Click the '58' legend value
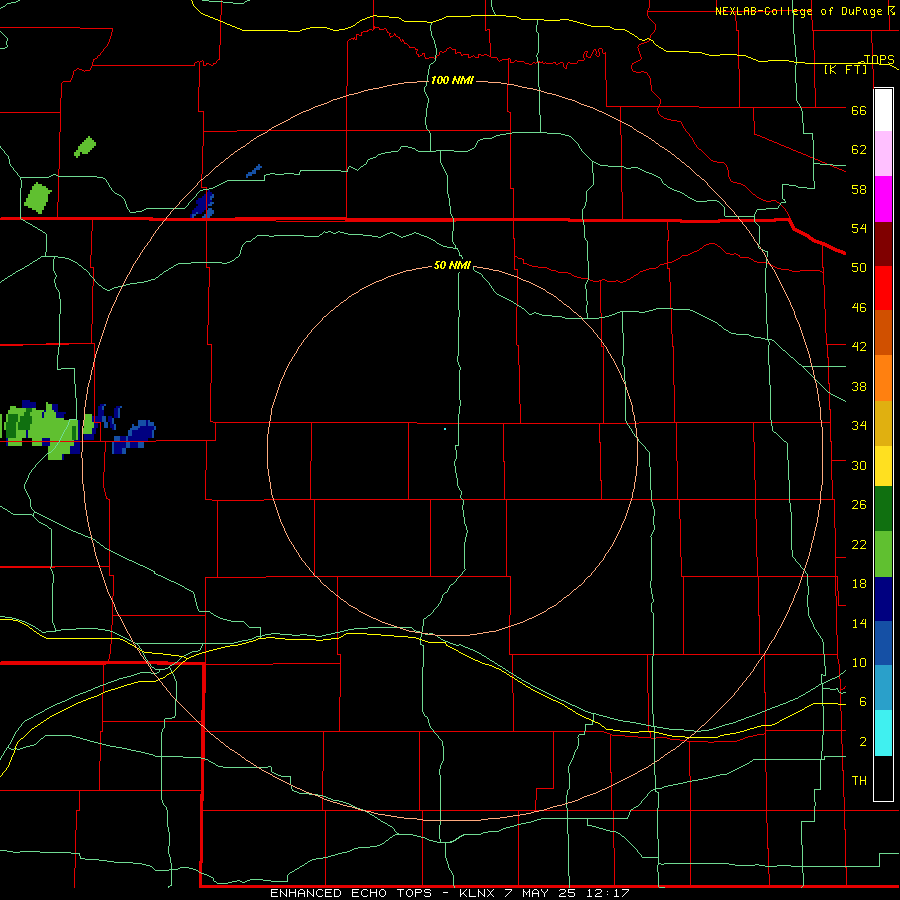 pyautogui.click(x=859, y=189)
